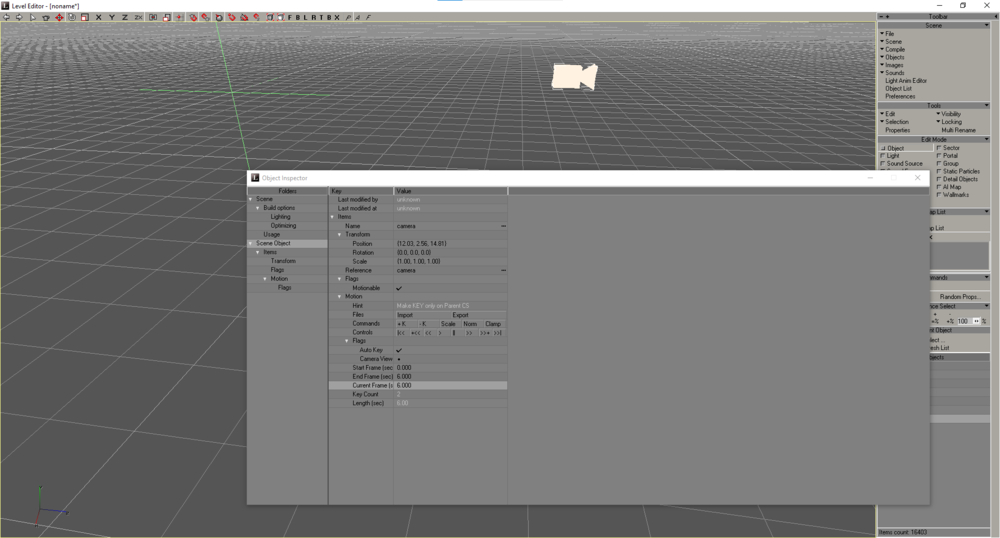
Task: Toggle the Motionable checkbox
Action: 399,288
